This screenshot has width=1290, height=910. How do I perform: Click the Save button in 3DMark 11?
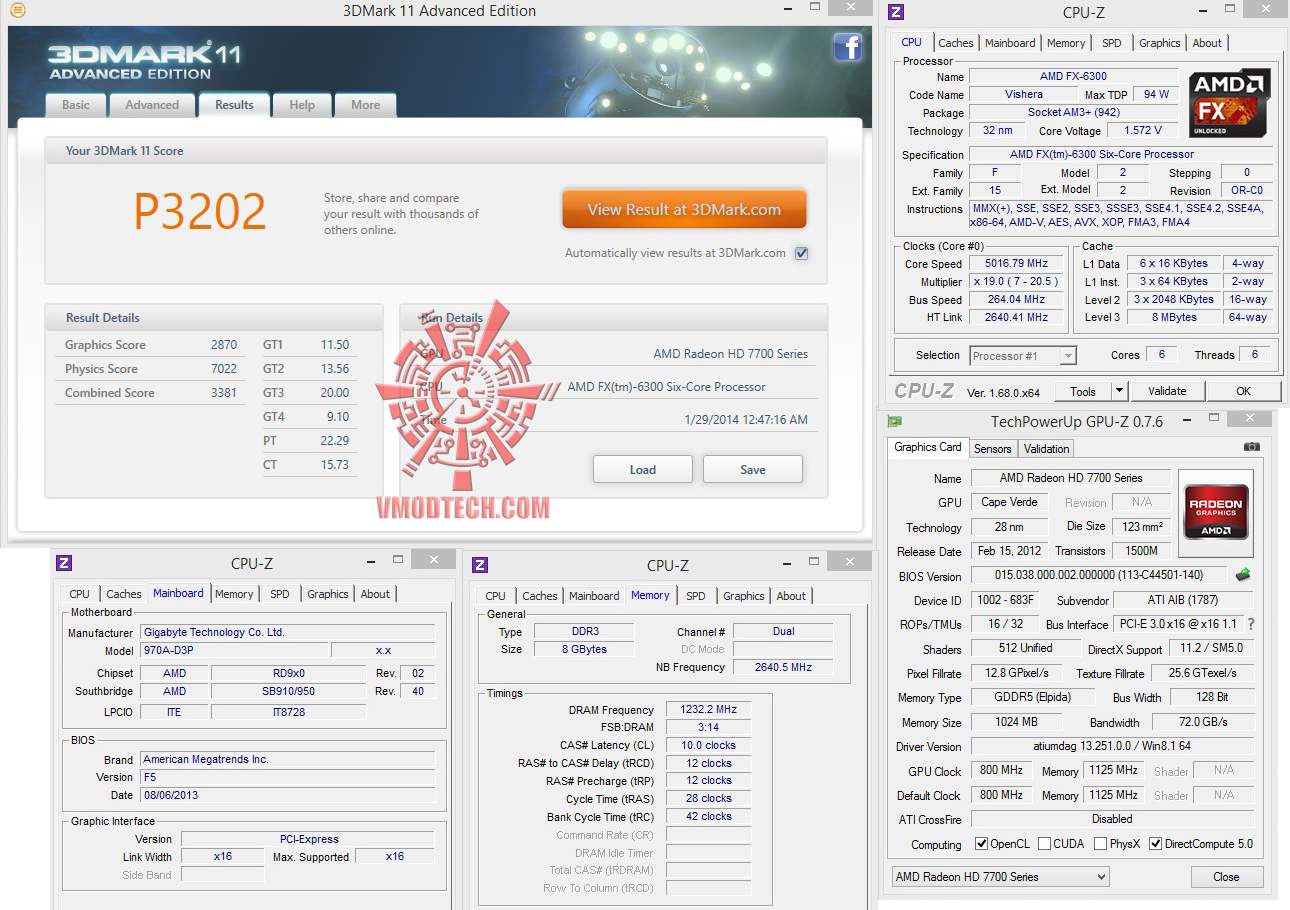click(x=753, y=469)
